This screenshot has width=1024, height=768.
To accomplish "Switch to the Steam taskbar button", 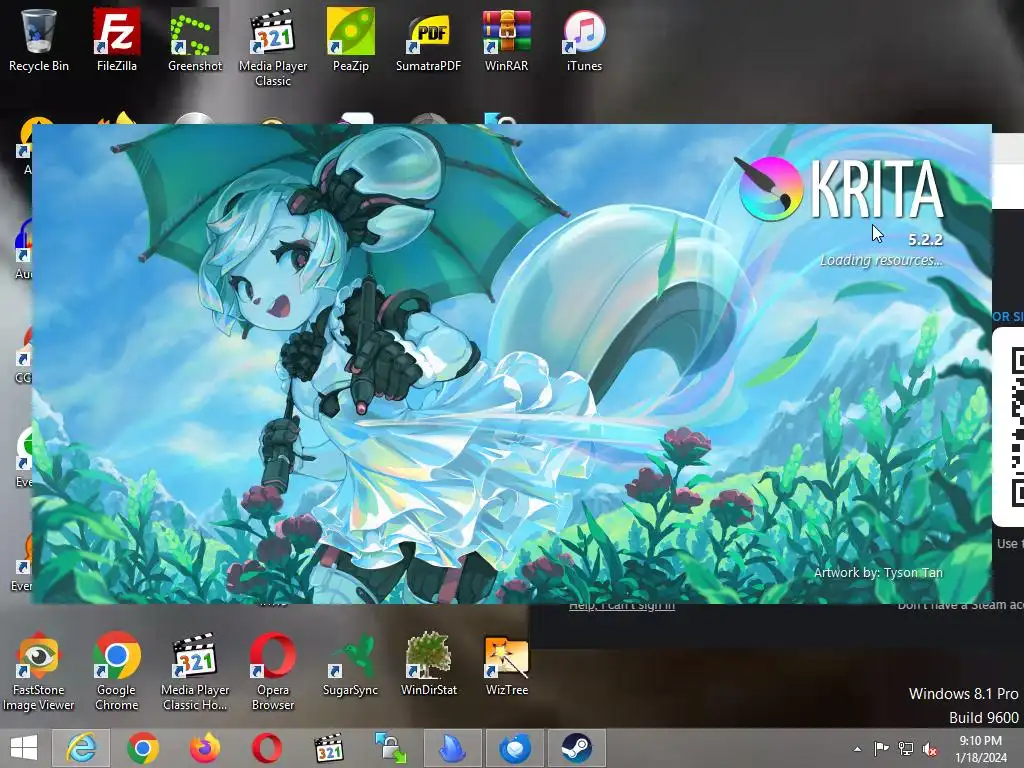I will pyautogui.click(x=577, y=748).
